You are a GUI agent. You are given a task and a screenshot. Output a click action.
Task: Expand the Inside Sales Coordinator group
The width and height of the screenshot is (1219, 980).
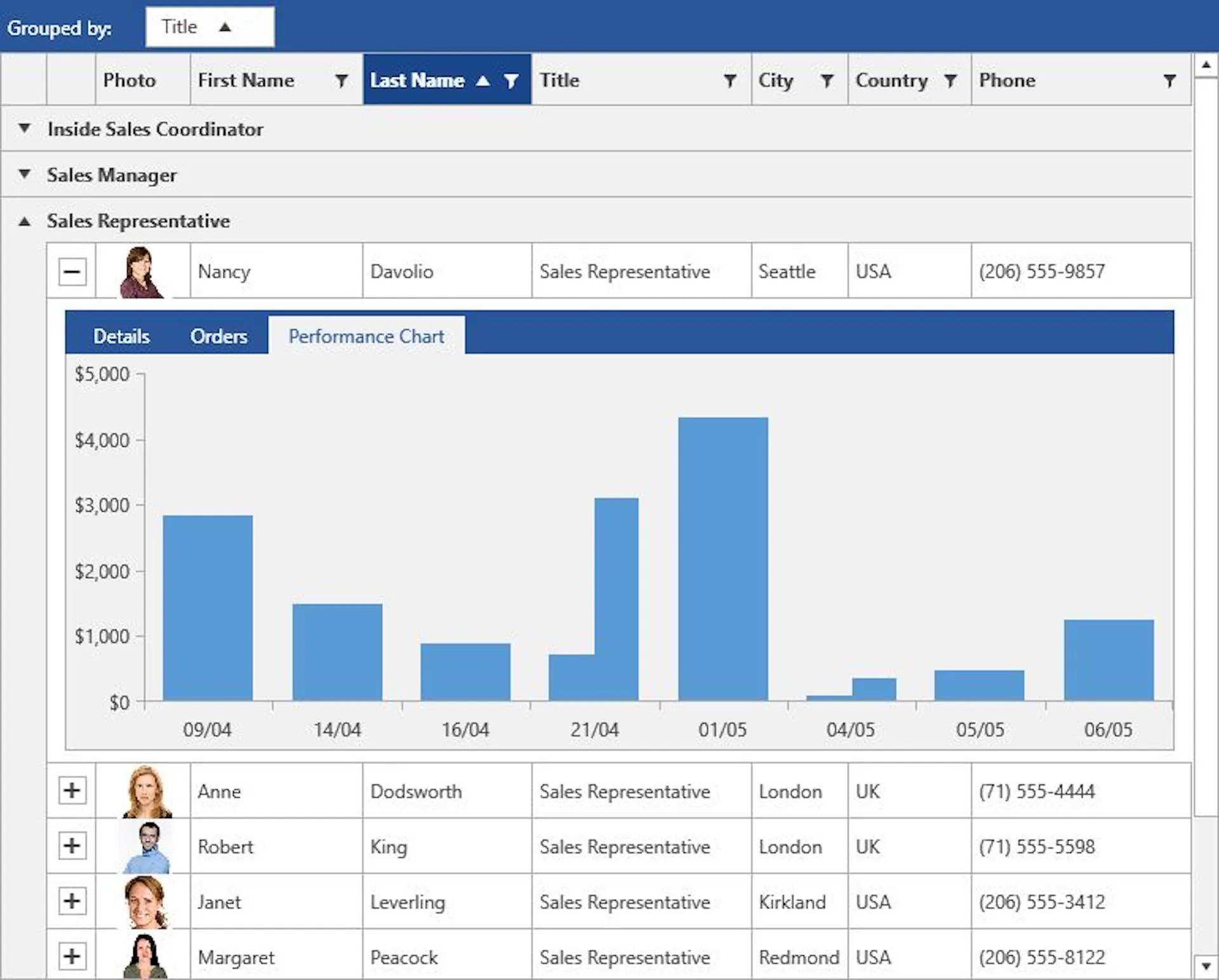coord(24,128)
